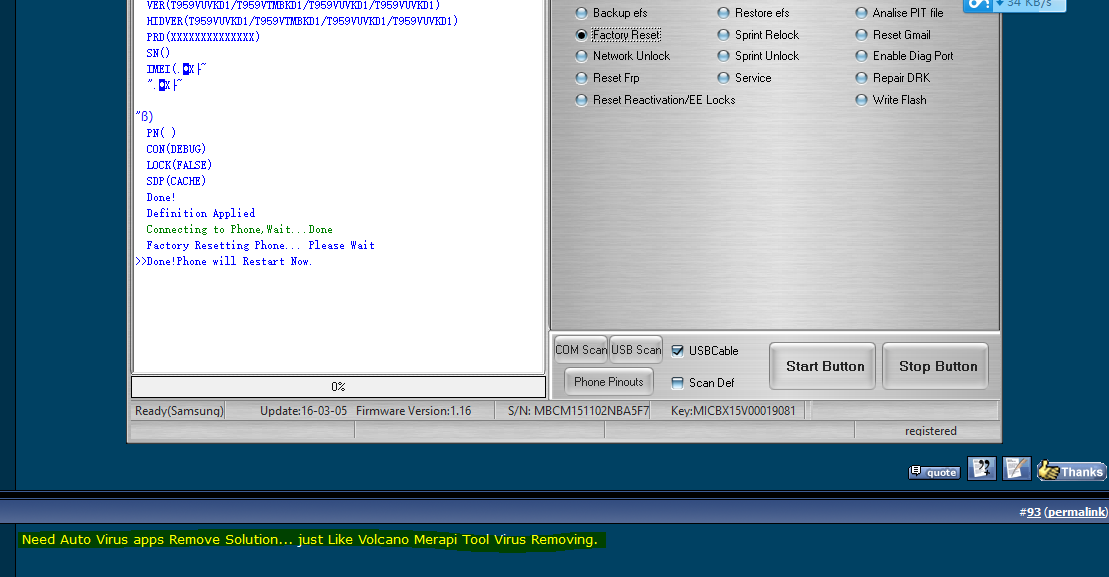Click the Thanks thumbs-up button
Image resolution: width=1109 pixels, height=577 pixels.
pos(1071,471)
